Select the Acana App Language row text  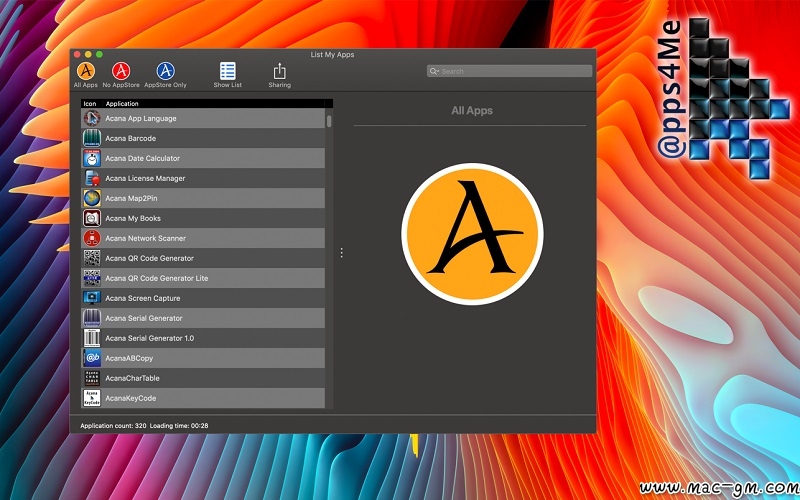pyautogui.click(x=141, y=118)
